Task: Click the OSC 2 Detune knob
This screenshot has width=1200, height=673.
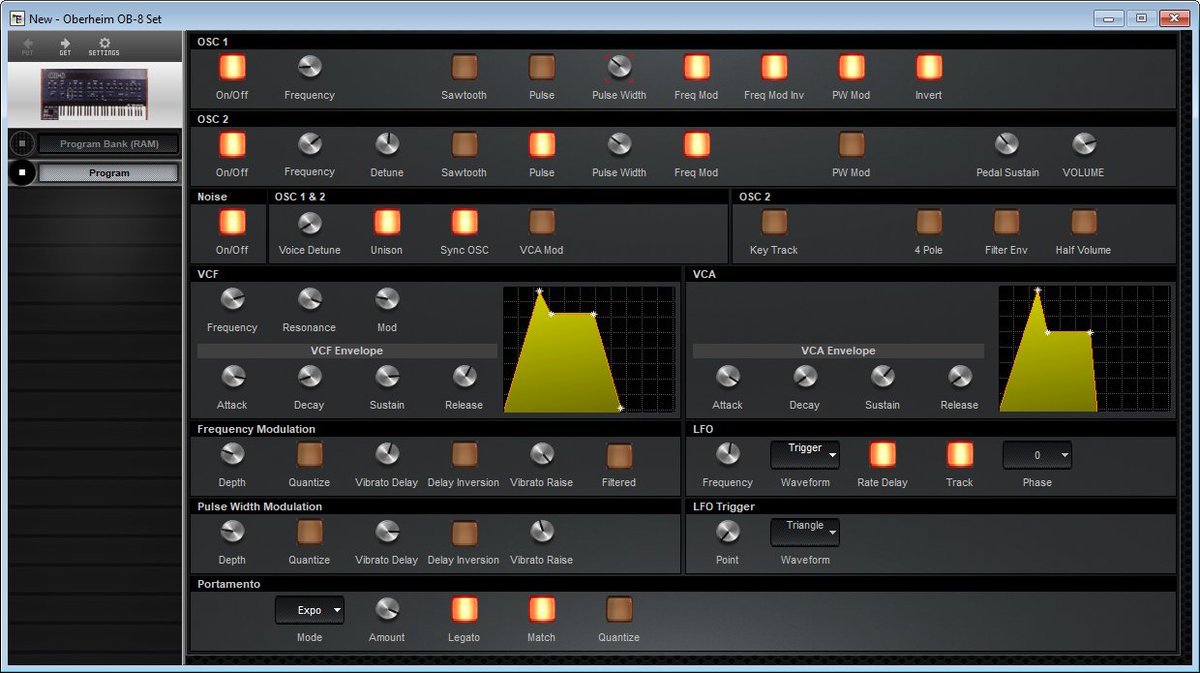Action: pos(387,144)
